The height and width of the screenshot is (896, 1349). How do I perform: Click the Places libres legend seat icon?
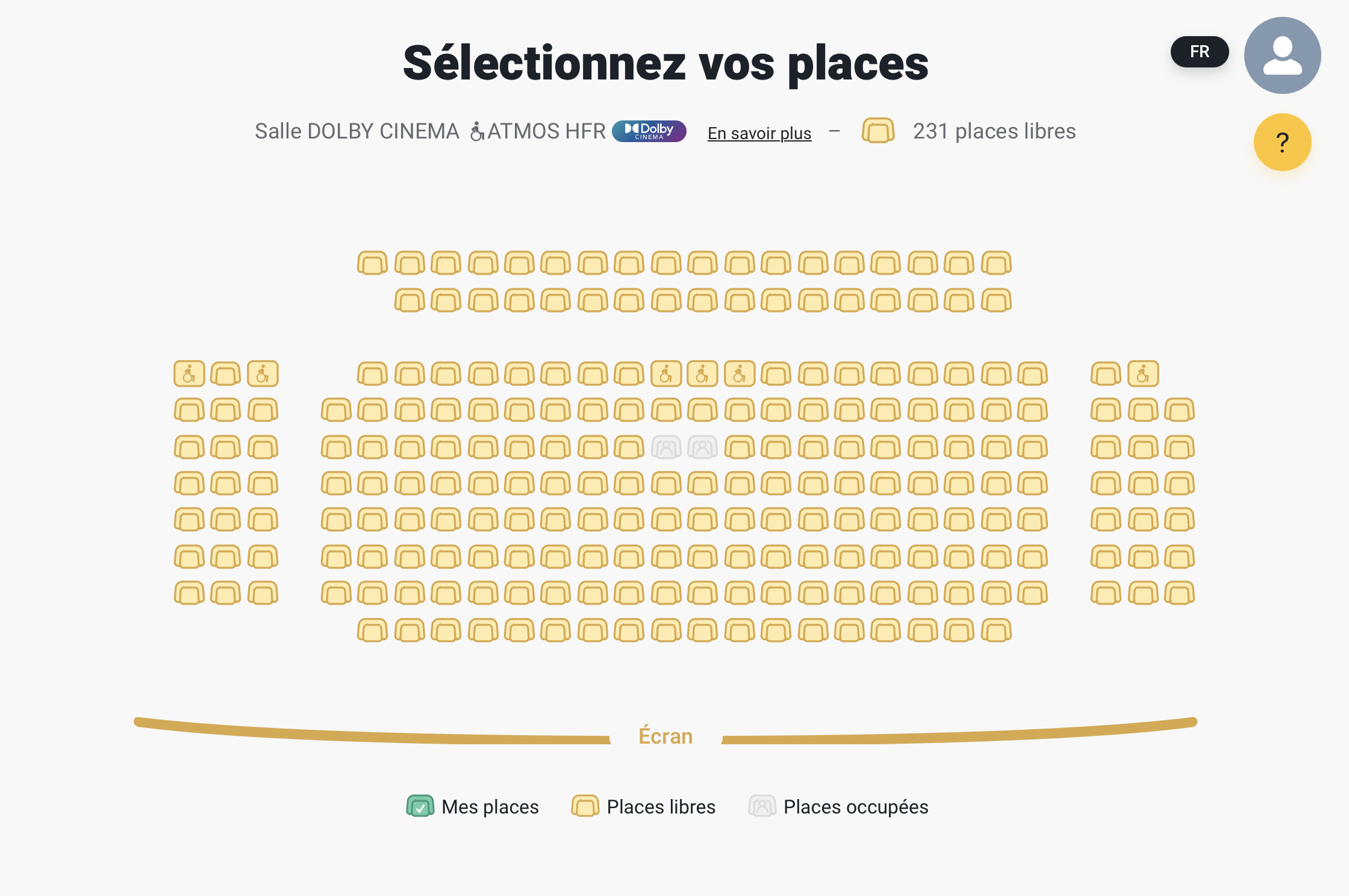click(x=585, y=806)
